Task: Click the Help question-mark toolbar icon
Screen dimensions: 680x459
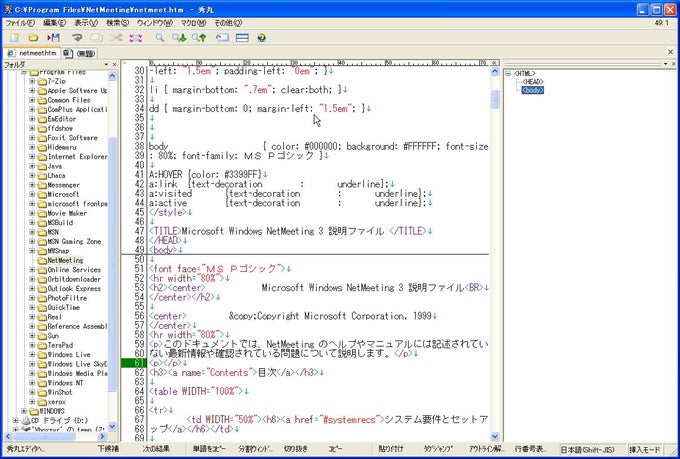Action: [x=262, y=38]
